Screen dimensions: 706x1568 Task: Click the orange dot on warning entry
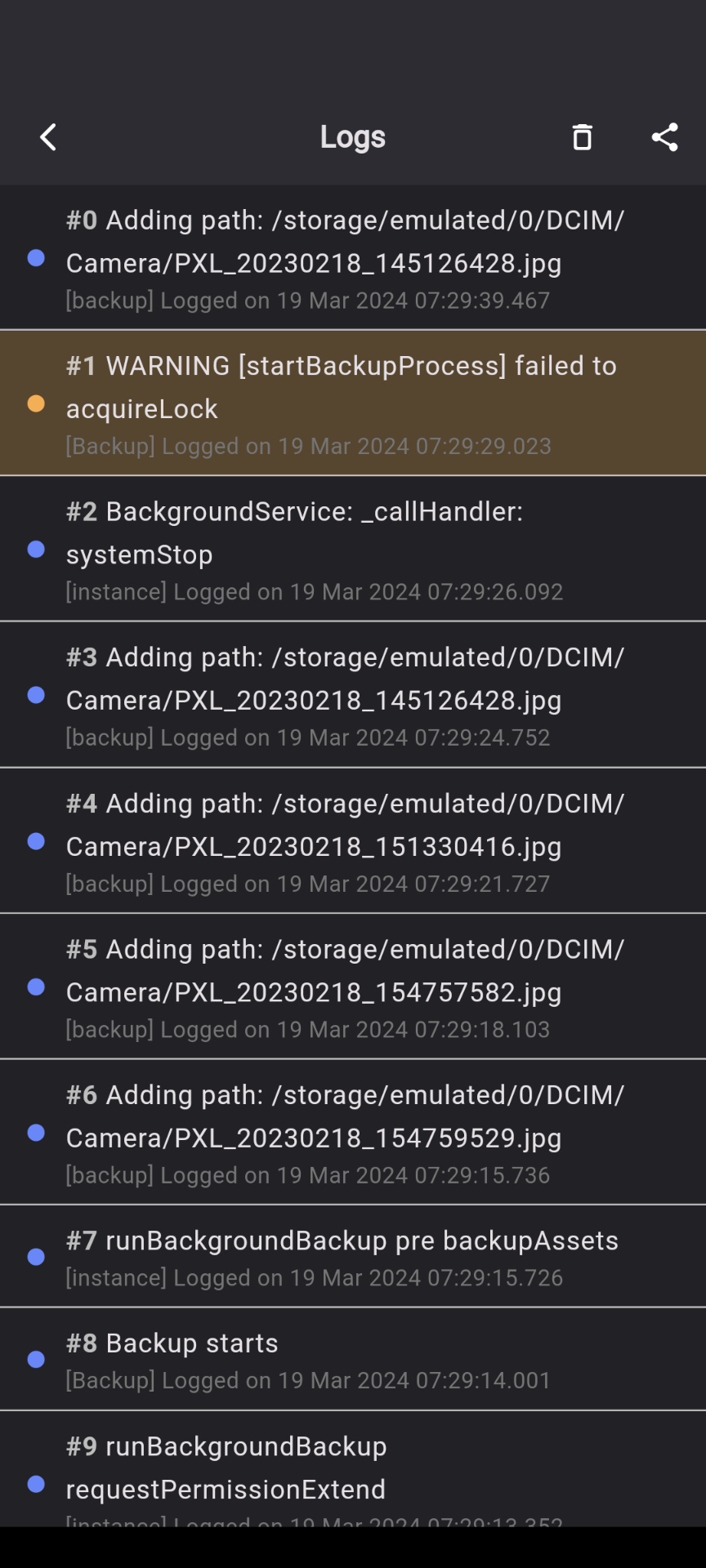point(36,403)
